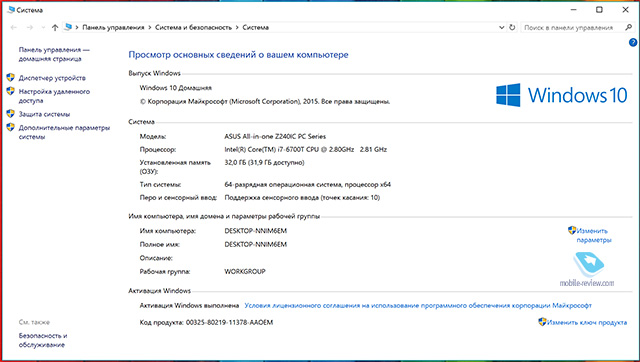Click shield icon beside 'Дополнительные параметры системы'
Screen dimensions: 640x362
[x=11, y=127]
